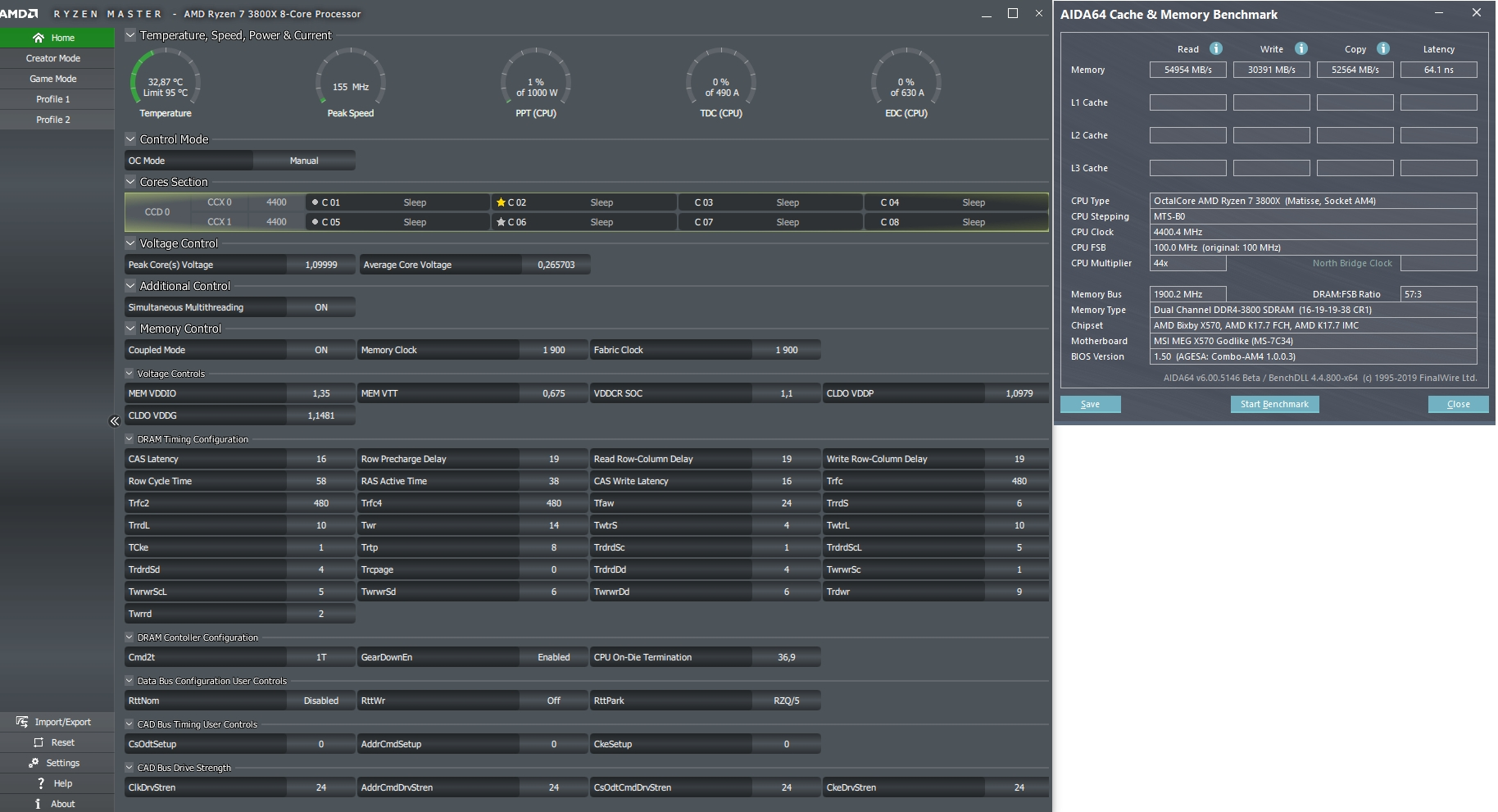Collapse Temperature, Speed, Power & Current section
This screenshot has height=812, width=1498.
(x=130, y=35)
